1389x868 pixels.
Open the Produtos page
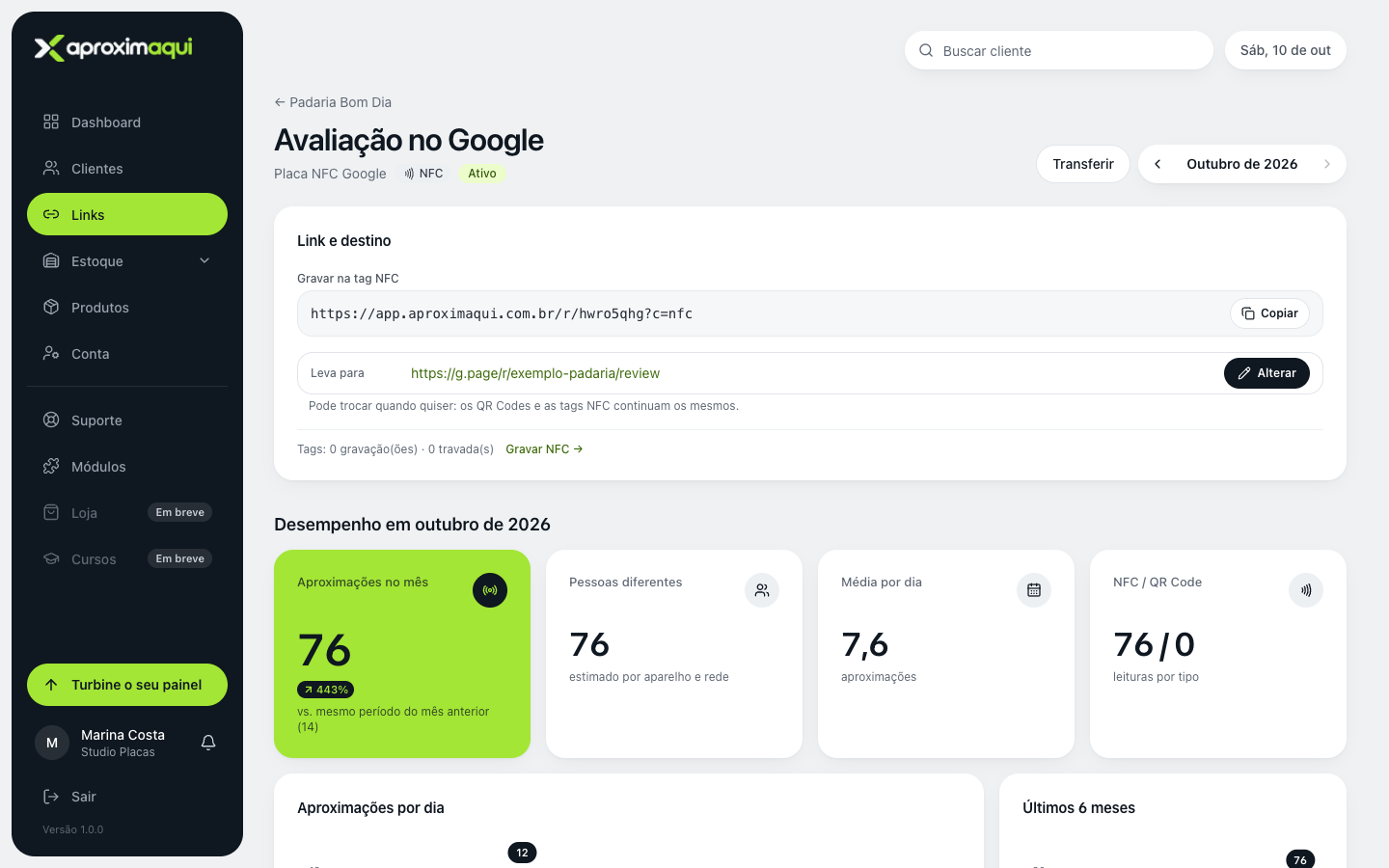[127, 308]
